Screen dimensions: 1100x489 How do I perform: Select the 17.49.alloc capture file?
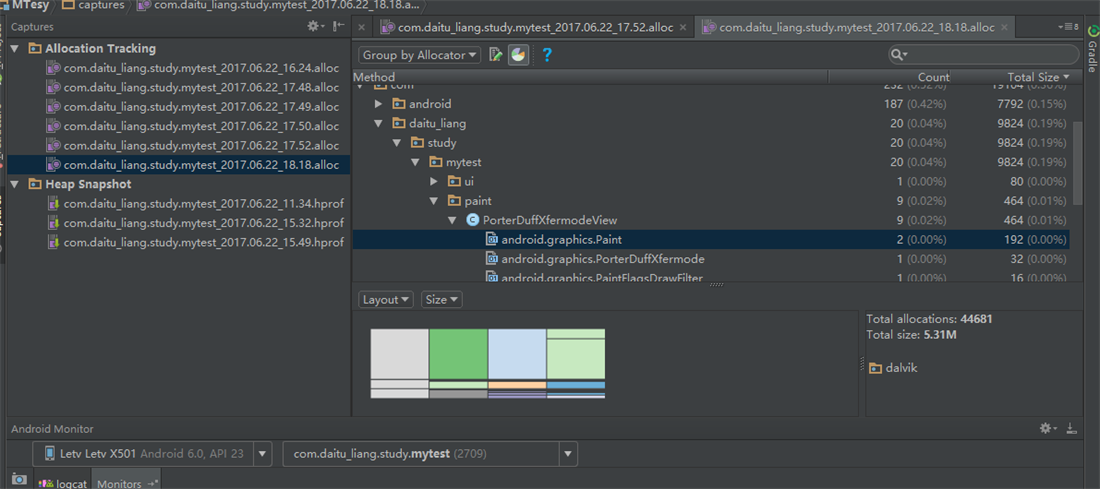click(x=201, y=107)
